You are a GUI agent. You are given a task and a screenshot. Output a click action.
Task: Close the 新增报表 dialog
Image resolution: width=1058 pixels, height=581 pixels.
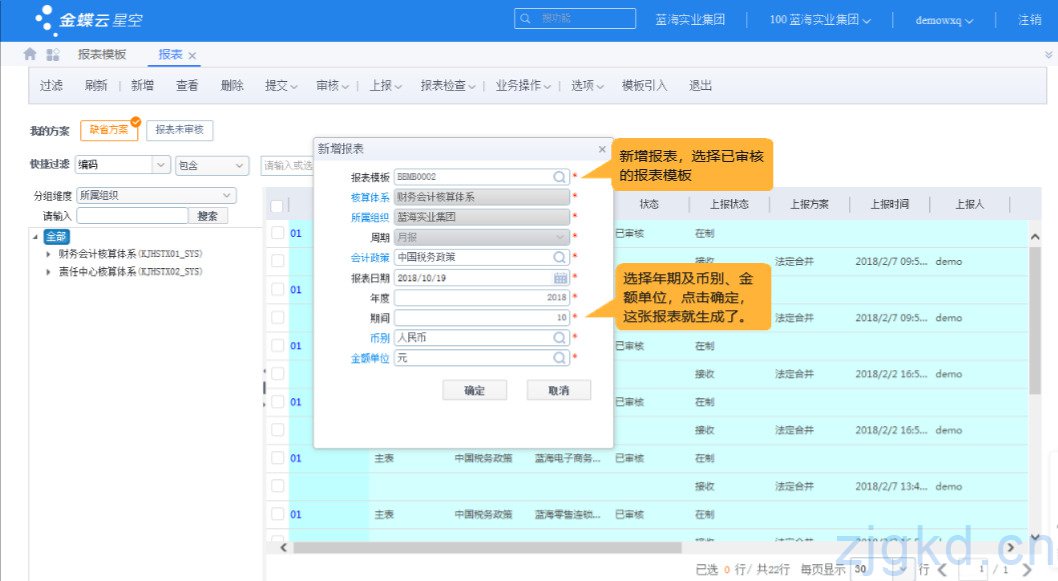pyautogui.click(x=602, y=149)
